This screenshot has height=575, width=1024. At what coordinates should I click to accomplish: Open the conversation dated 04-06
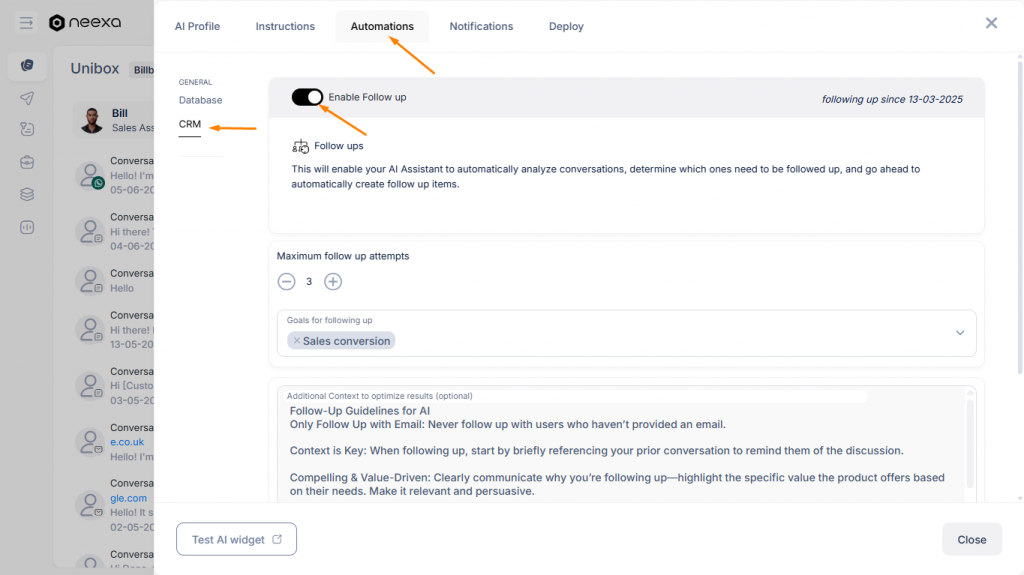pyautogui.click(x=114, y=231)
